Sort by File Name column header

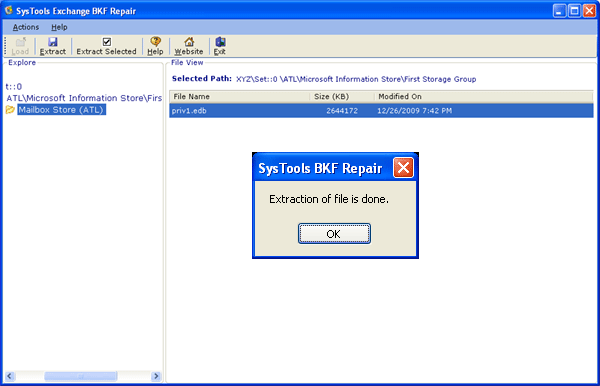240,96
